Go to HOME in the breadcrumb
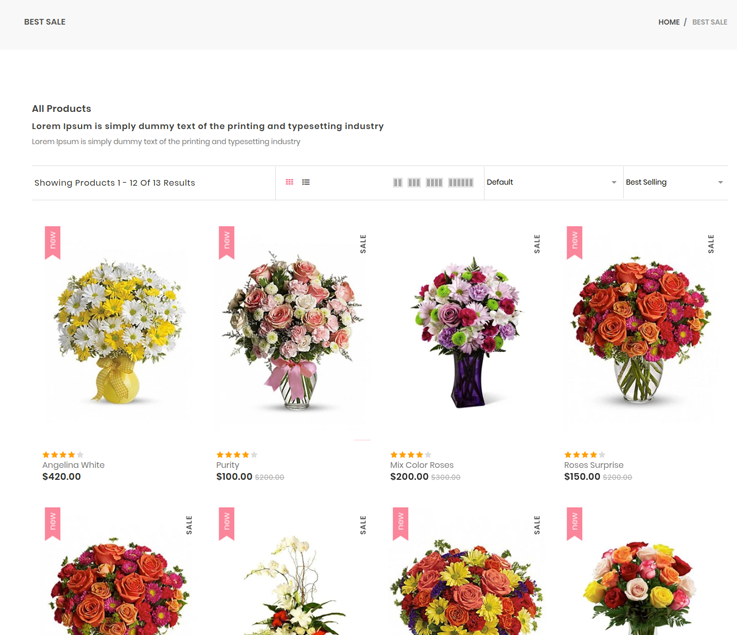737x635 pixels. tap(669, 22)
